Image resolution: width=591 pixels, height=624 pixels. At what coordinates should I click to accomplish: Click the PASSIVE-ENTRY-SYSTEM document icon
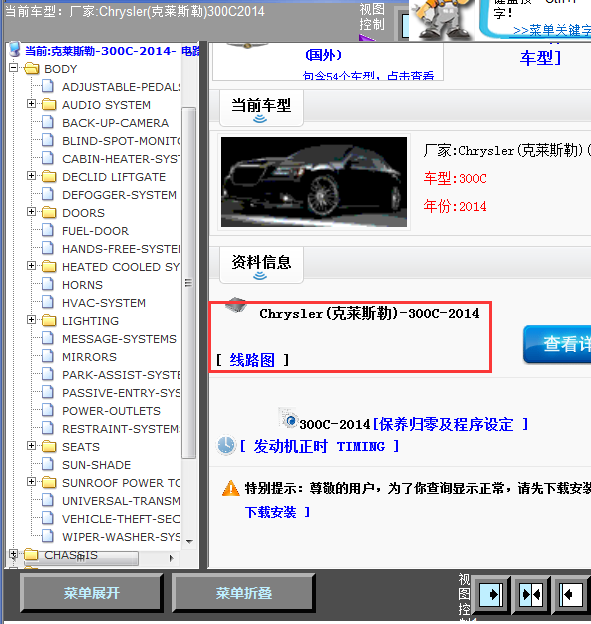48,392
